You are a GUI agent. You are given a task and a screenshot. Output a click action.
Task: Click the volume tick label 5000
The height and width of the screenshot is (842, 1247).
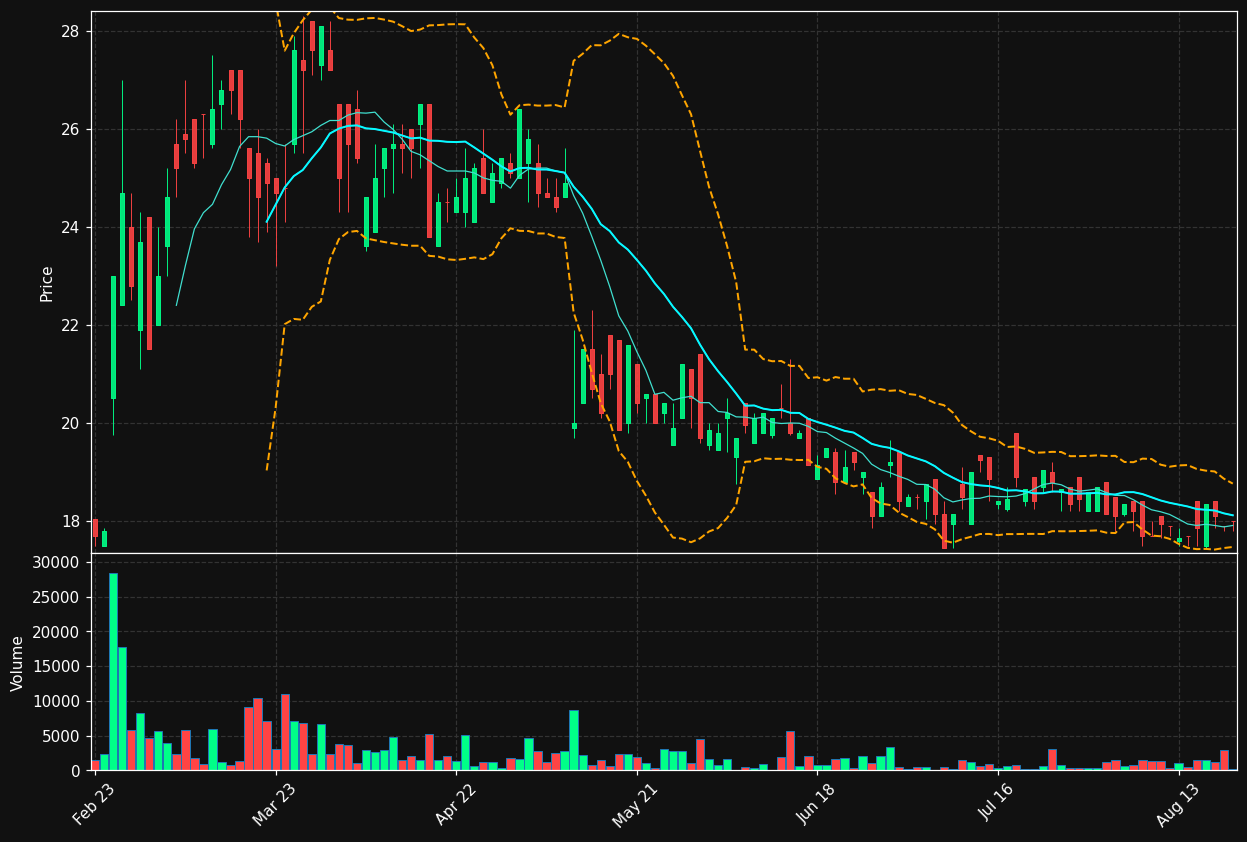point(61,737)
